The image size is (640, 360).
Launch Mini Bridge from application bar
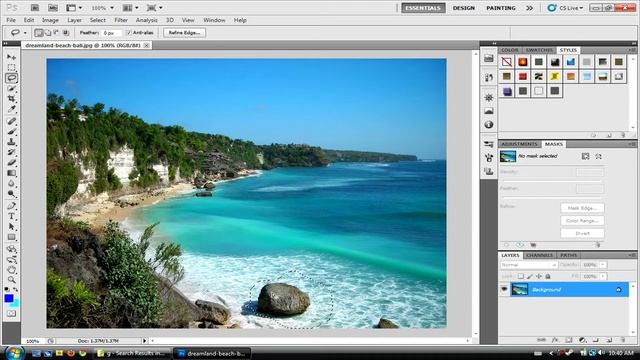tap(53, 8)
